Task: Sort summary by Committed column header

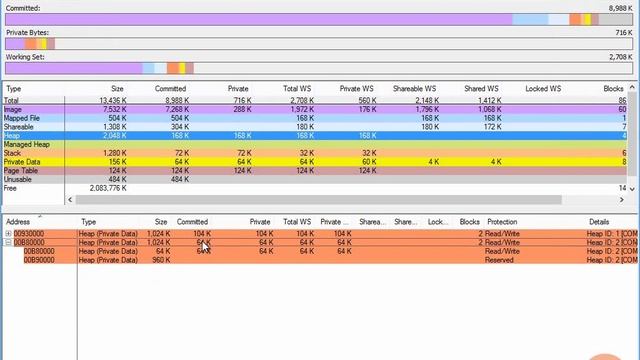Action: [170, 89]
